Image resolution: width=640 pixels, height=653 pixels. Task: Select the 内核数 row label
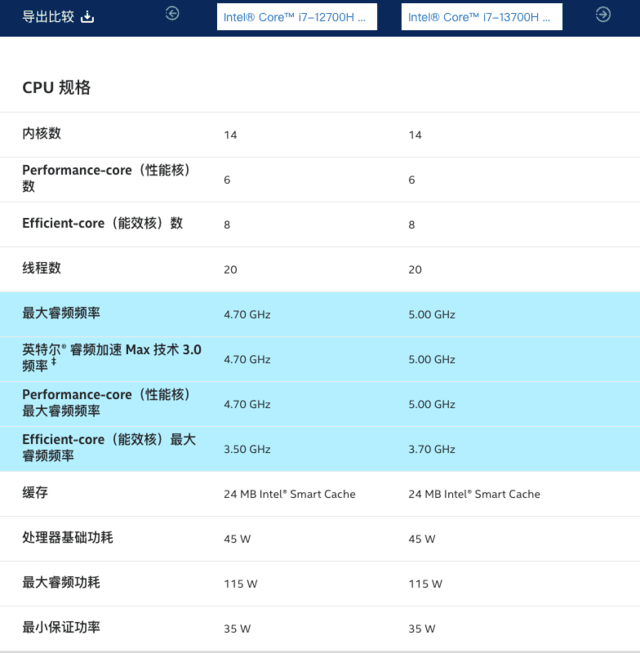click(x=42, y=134)
